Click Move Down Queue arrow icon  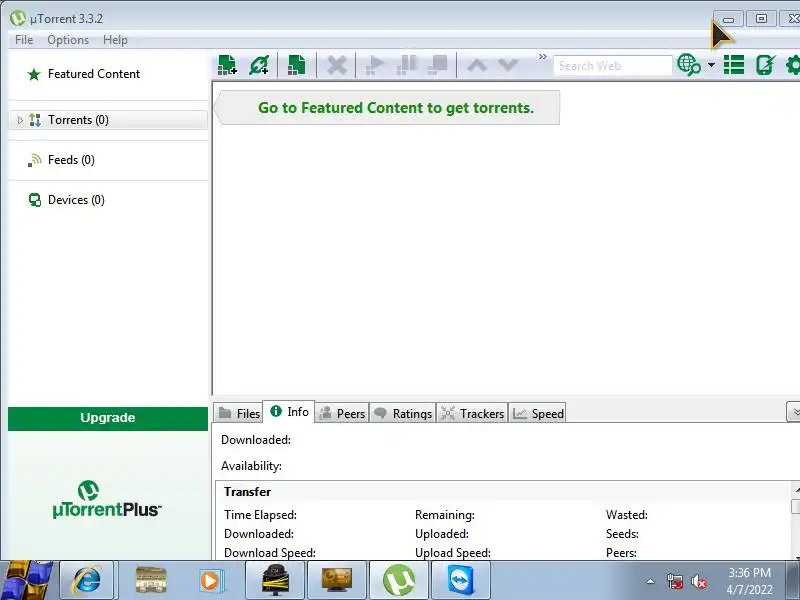[x=508, y=65]
